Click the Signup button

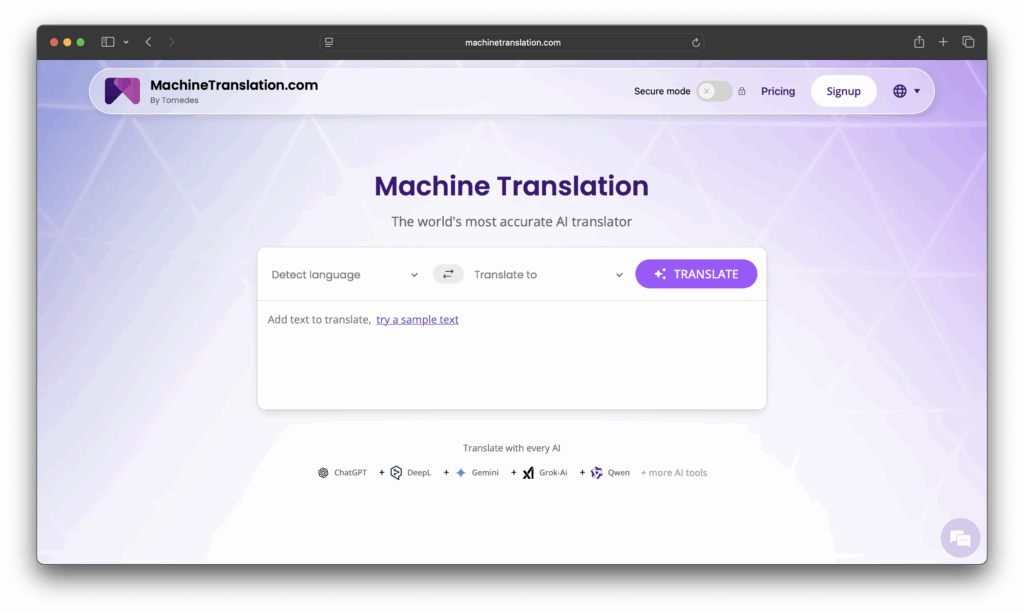843,91
